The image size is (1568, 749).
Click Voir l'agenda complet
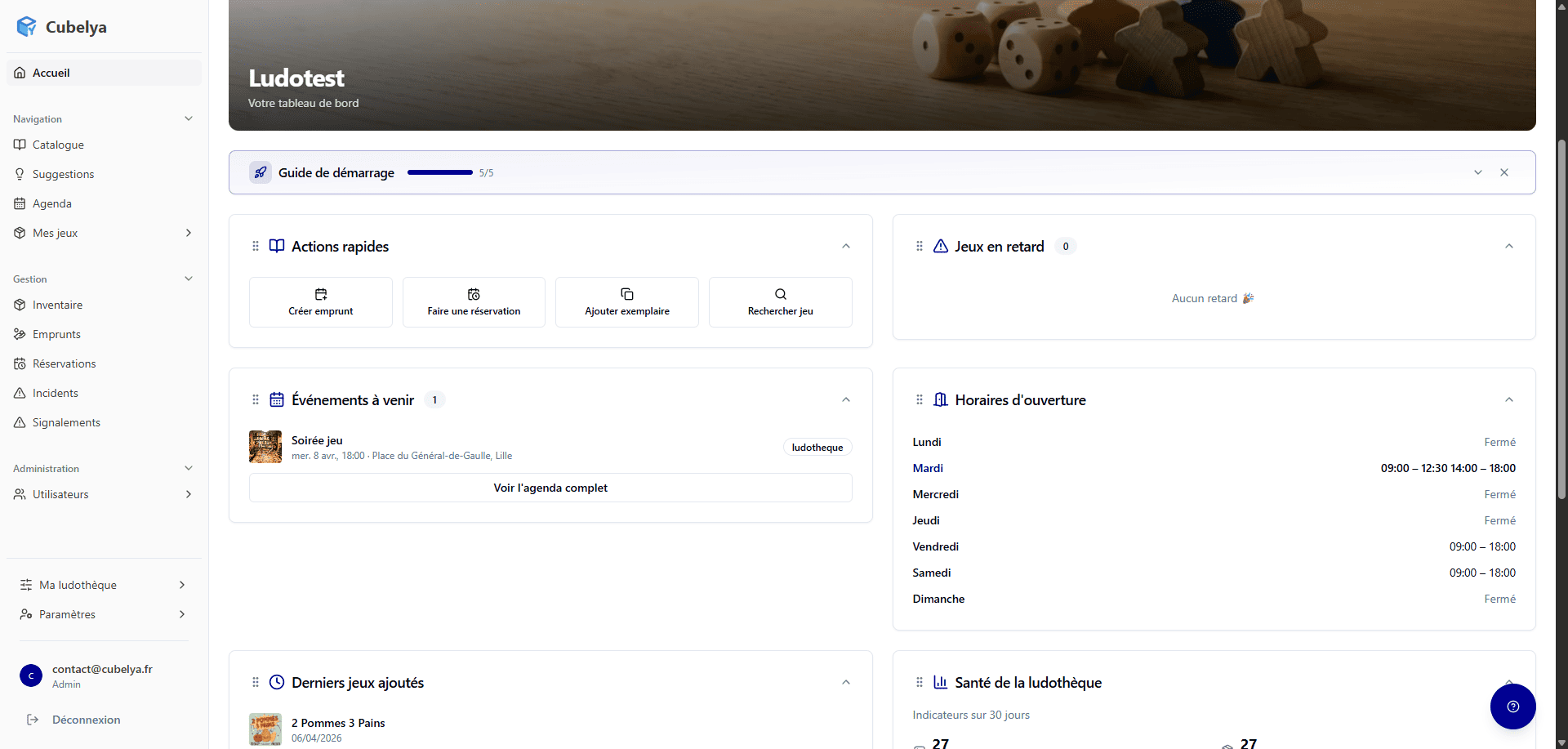click(x=550, y=488)
